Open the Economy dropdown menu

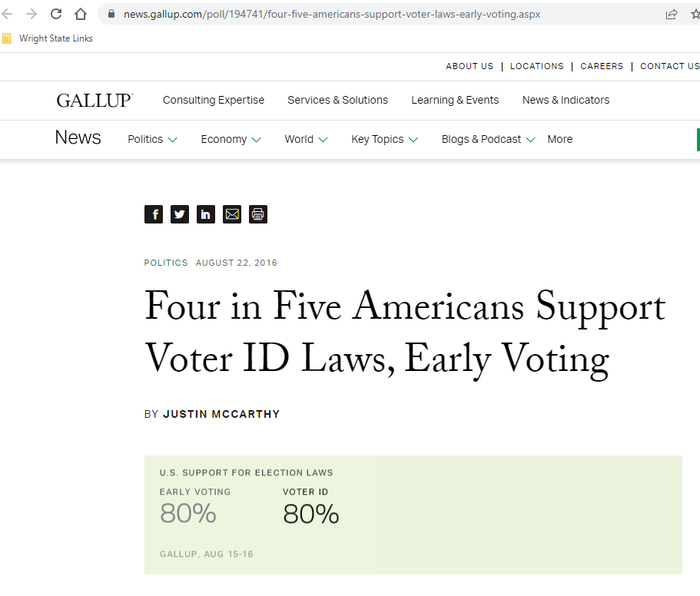click(230, 139)
